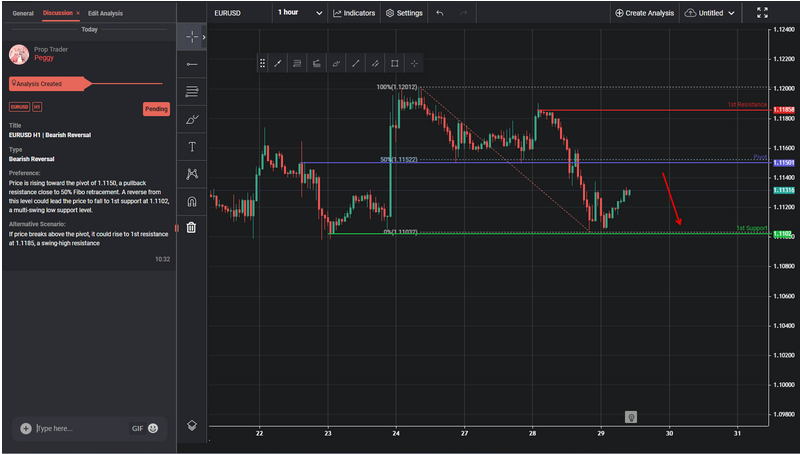Open chart Settings
Viewport: 800px width, 454px height.
tap(404, 13)
